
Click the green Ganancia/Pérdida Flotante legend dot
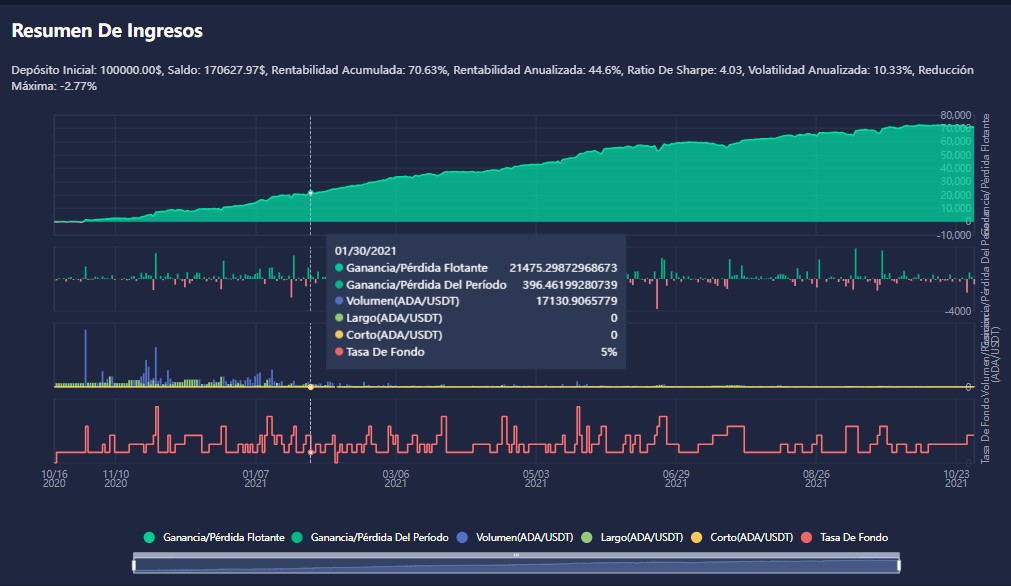coord(150,537)
